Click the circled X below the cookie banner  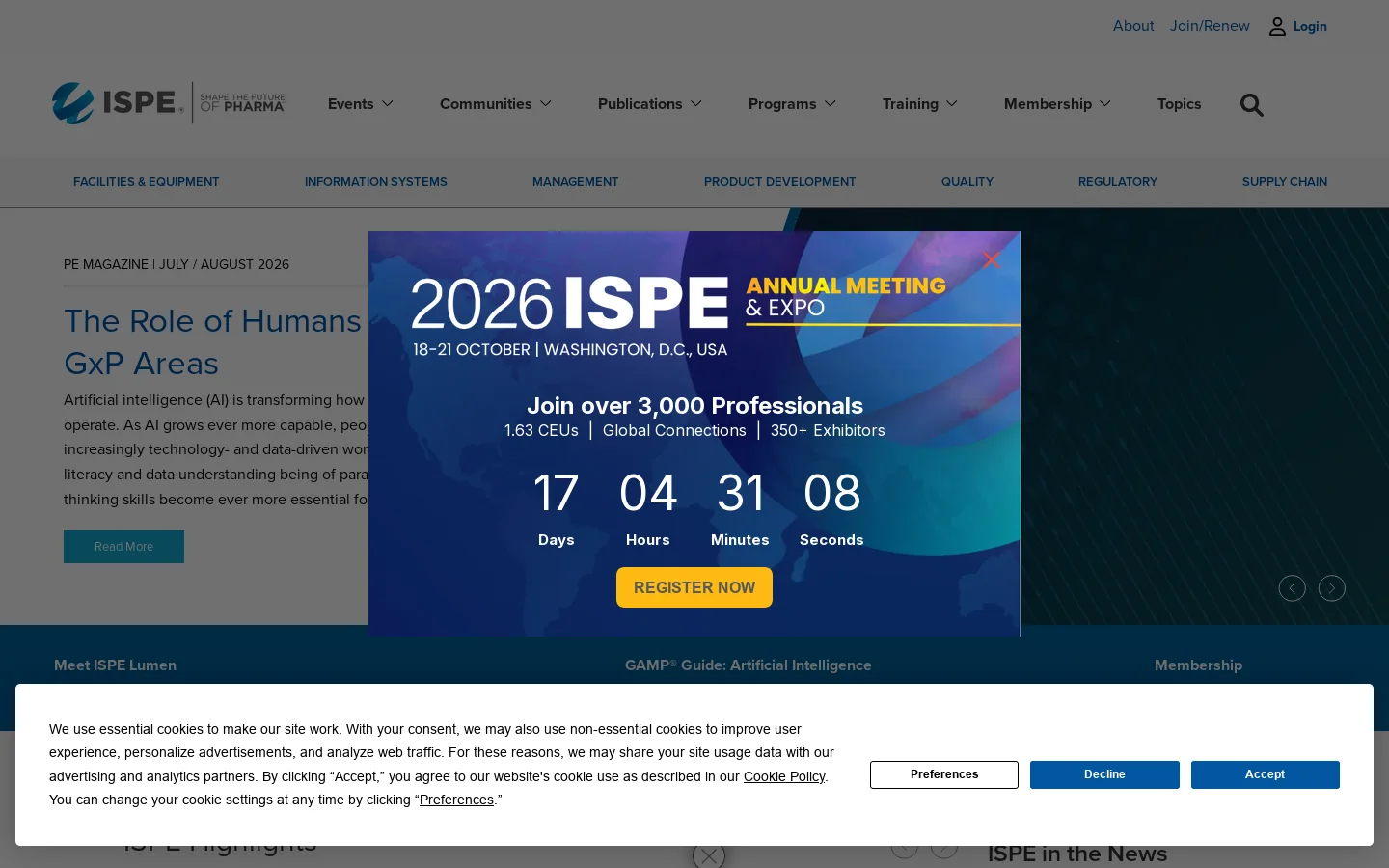click(x=709, y=855)
